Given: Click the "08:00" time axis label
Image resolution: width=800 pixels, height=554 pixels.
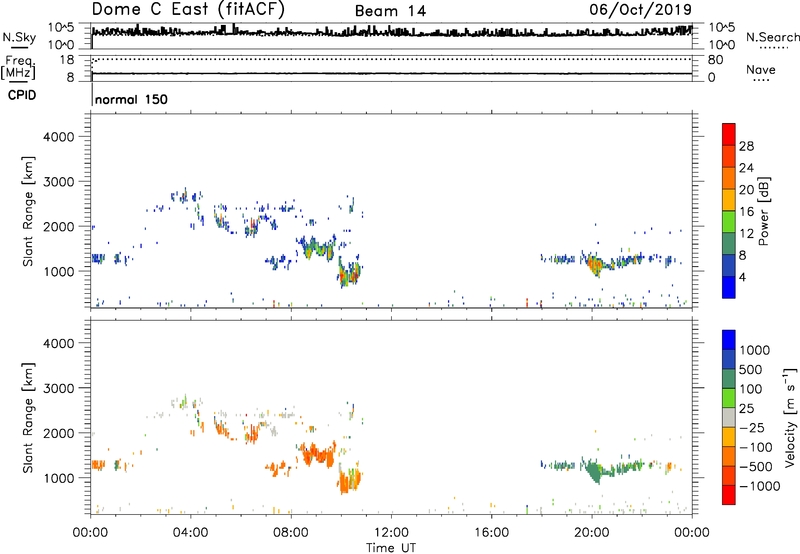Looking at the screenshot, I should [290, 533].
